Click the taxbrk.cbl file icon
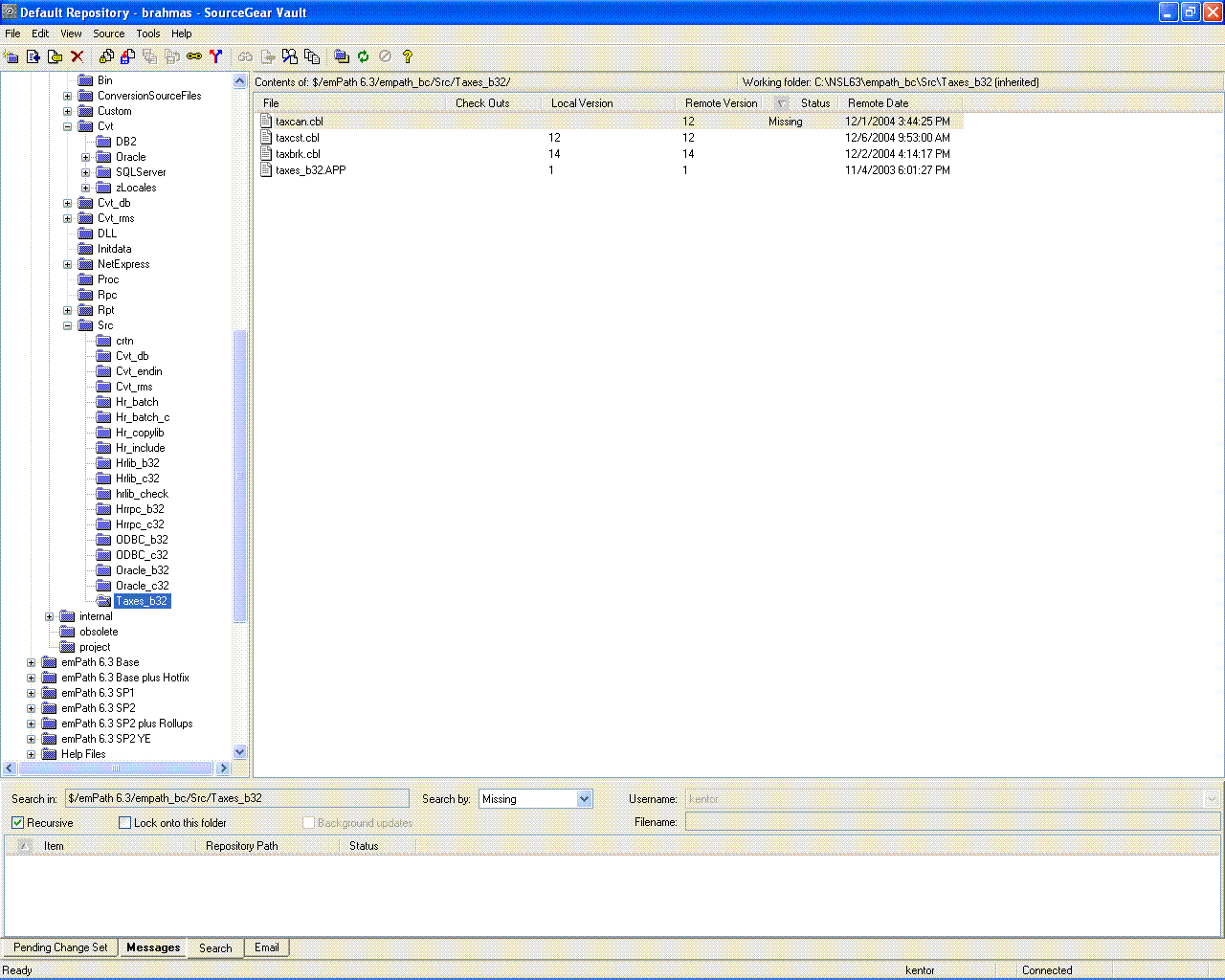The width and height of the screenshot is (1225, 980). [x=267, y=154]
